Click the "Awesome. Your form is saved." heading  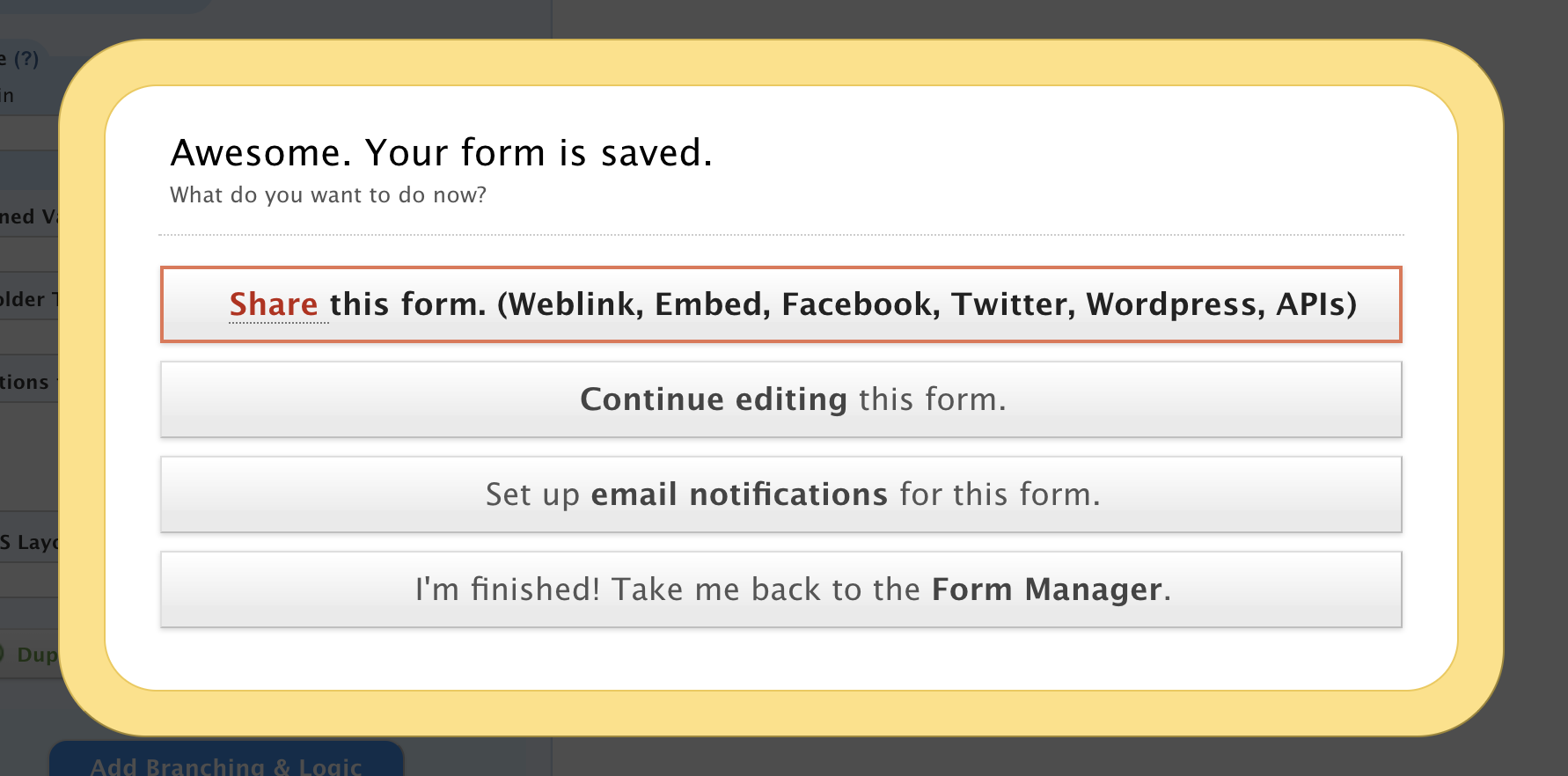(x=441, y=153)
